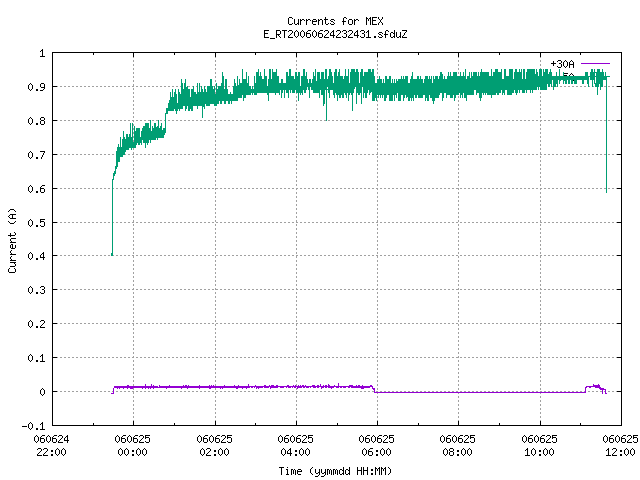640x480 pixels.
Task: Click the "0.9" y-axis tick label
Action: tap(36, 87)
